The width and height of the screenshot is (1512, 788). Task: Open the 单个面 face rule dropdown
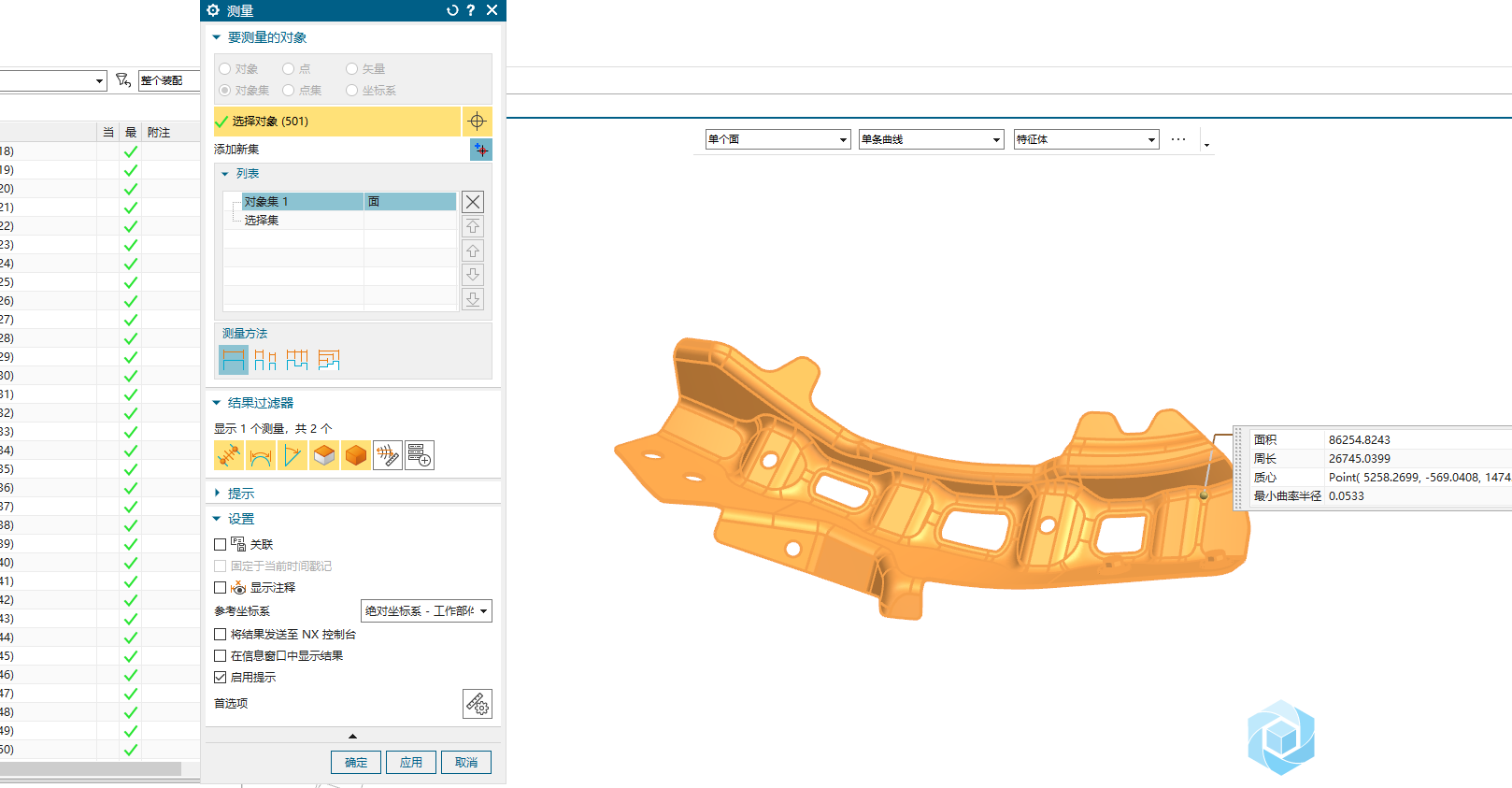pyautogui.click(x=777, y=139)
